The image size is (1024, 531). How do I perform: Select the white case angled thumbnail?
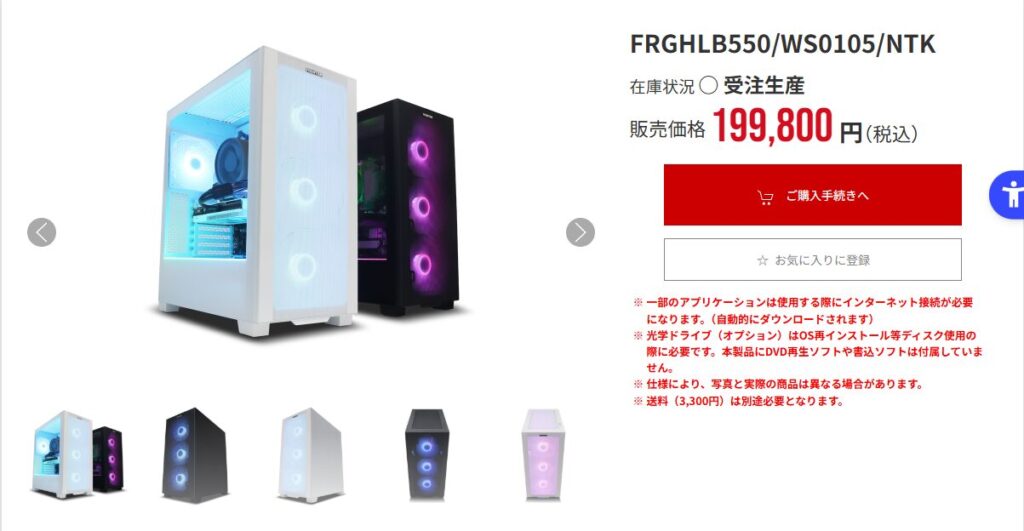(311, 455)
